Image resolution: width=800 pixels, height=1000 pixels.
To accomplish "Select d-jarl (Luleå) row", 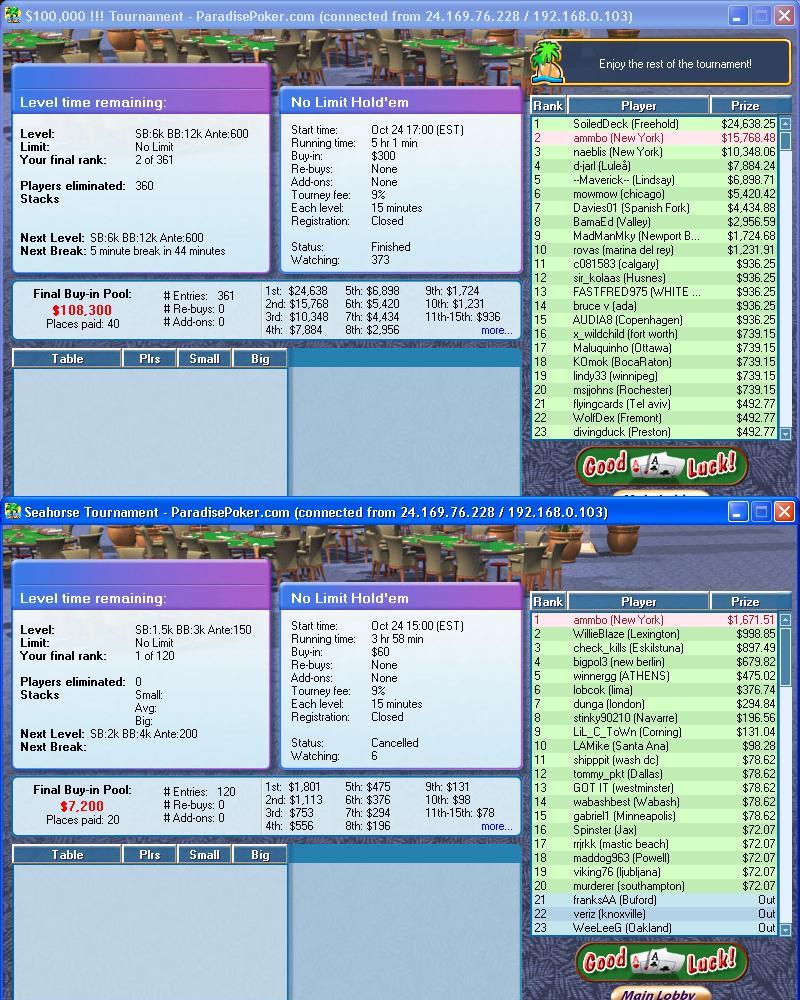I will (x=655, y=166).
